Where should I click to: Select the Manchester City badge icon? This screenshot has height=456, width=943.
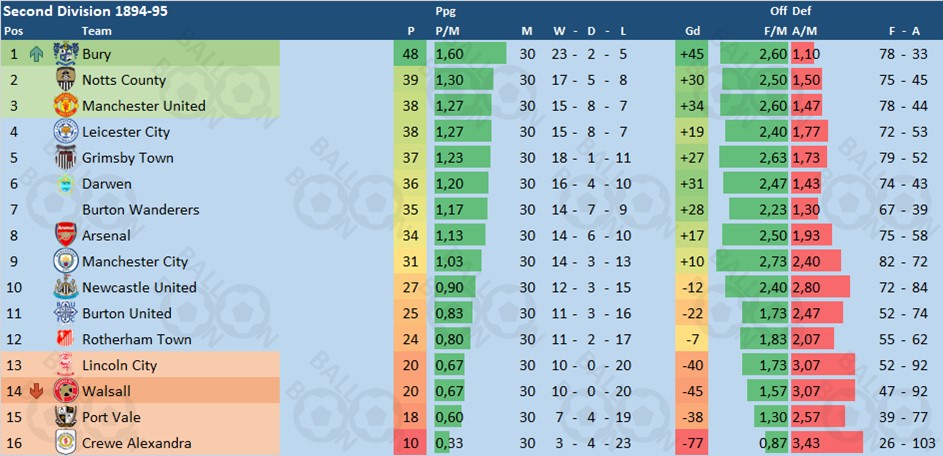coord(66,261)
